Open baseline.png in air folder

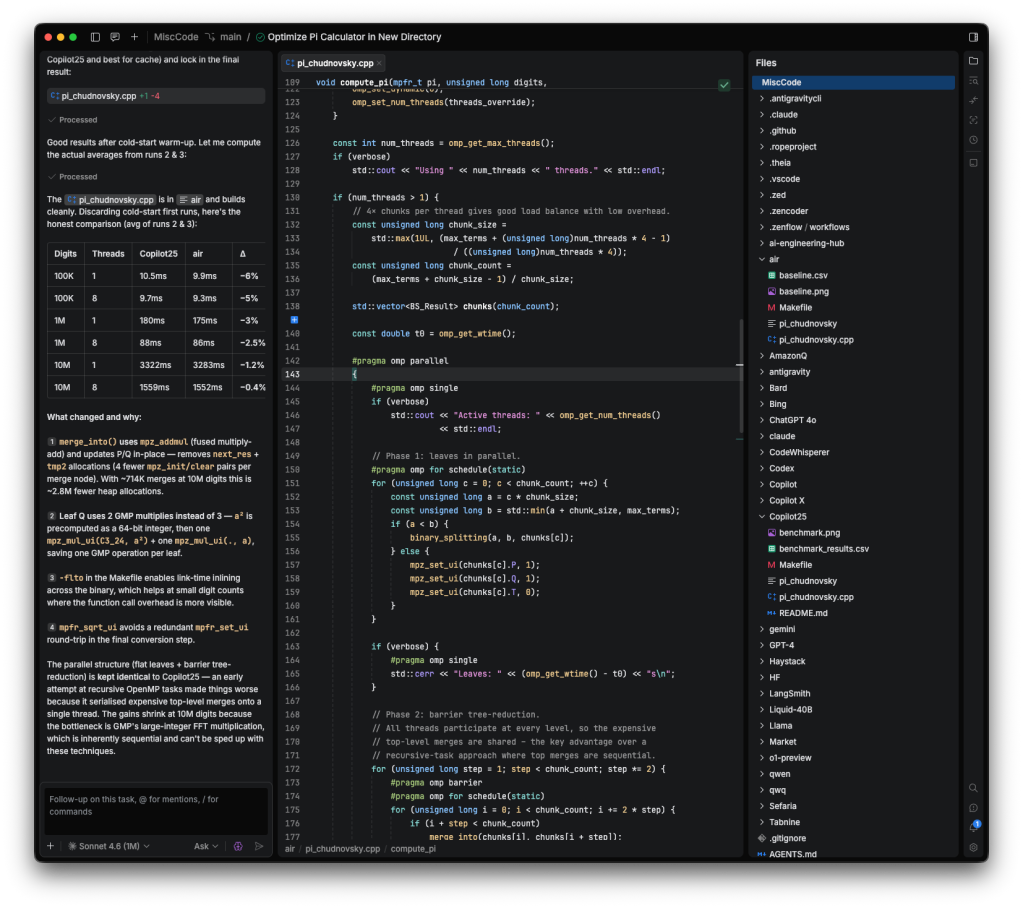pyautogui.click(x=804, y=292)
